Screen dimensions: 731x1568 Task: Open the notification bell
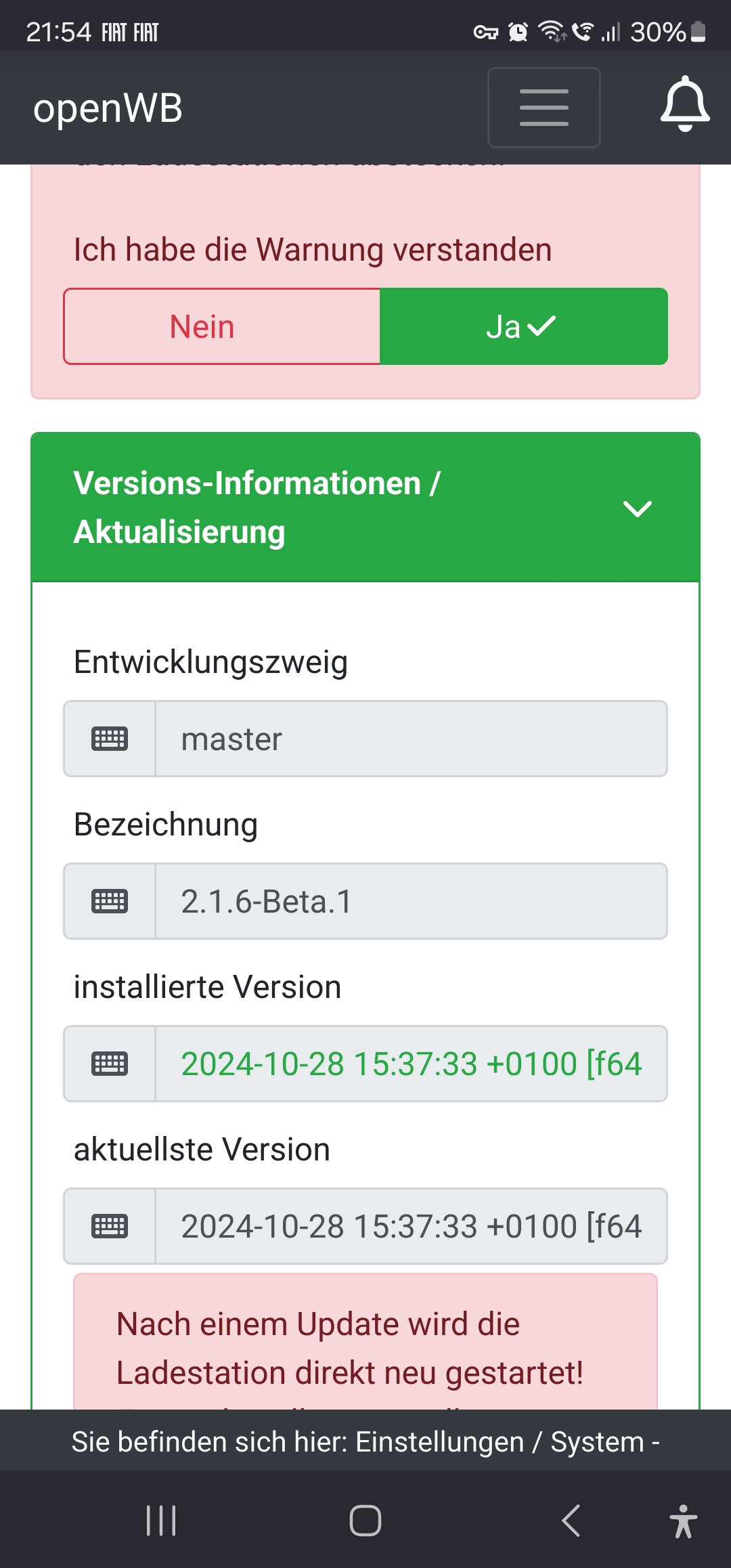685,106
